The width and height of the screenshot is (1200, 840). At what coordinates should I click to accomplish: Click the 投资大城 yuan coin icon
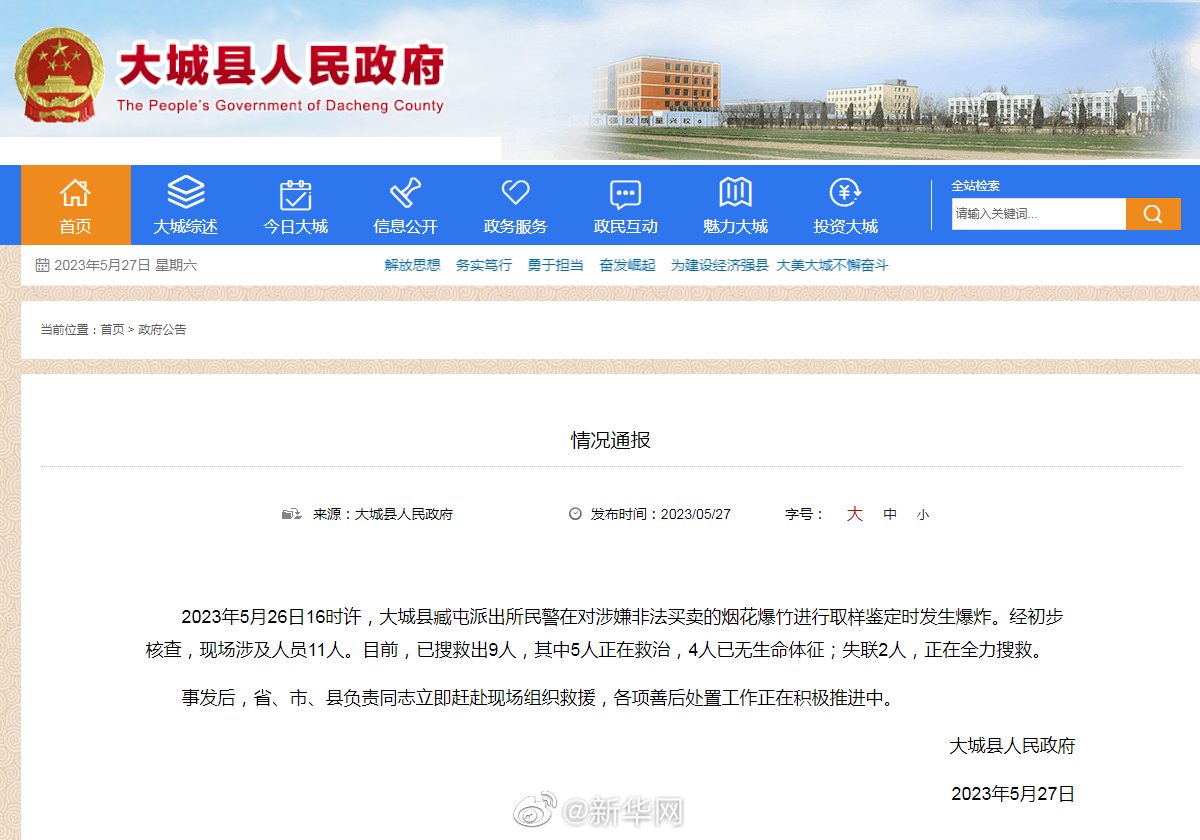[845, 192]
